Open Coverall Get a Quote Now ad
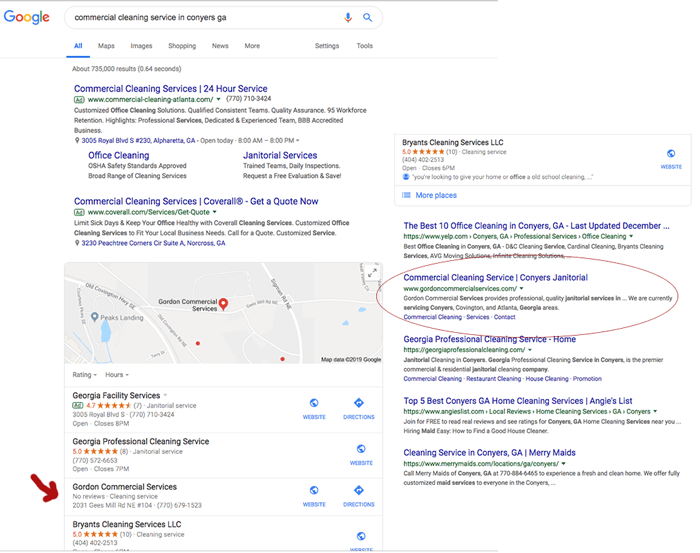Screen dimensions: 700x553 (196, 201)
